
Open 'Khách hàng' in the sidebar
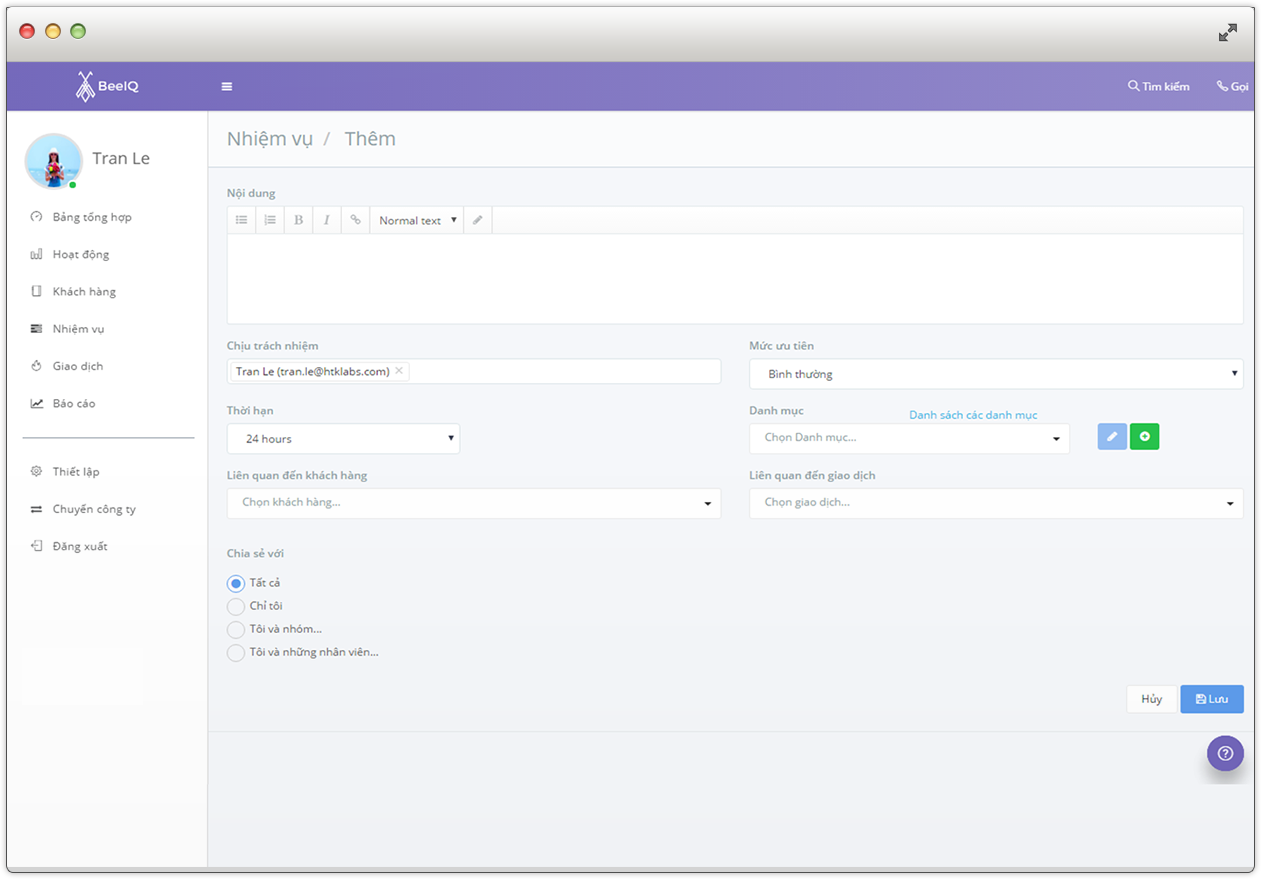84,292
